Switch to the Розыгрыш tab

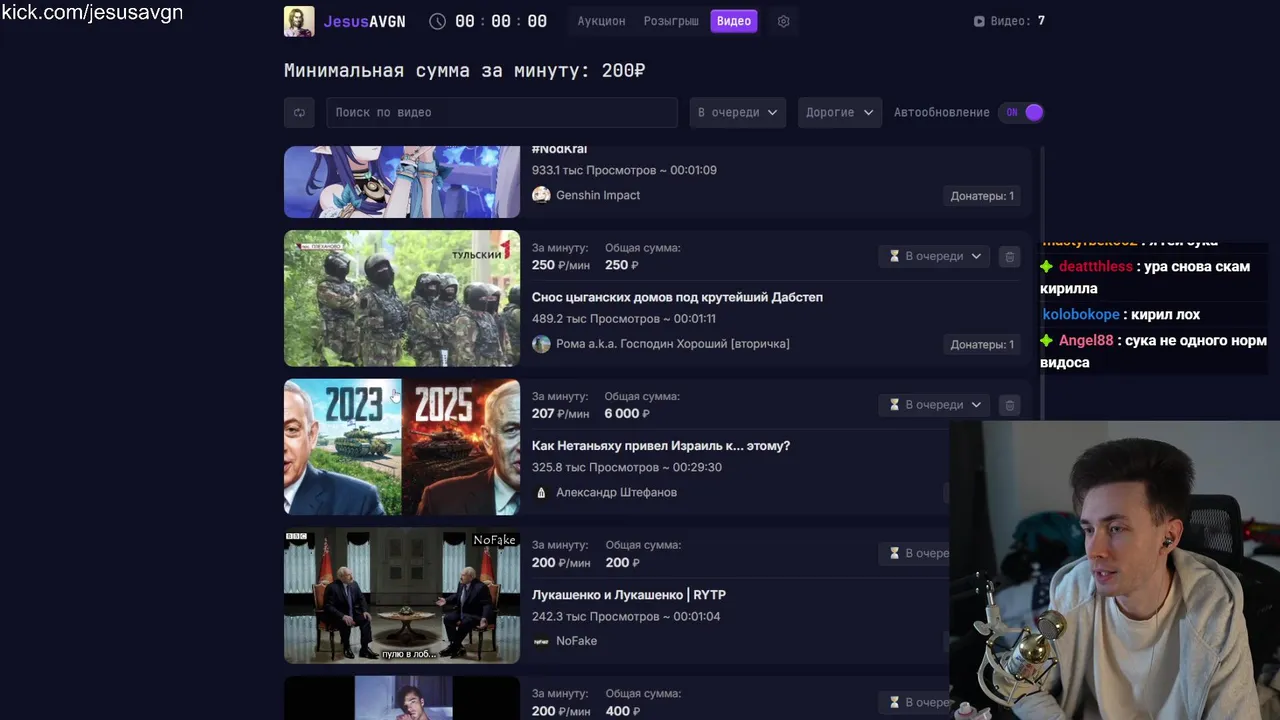pos(671,21)
